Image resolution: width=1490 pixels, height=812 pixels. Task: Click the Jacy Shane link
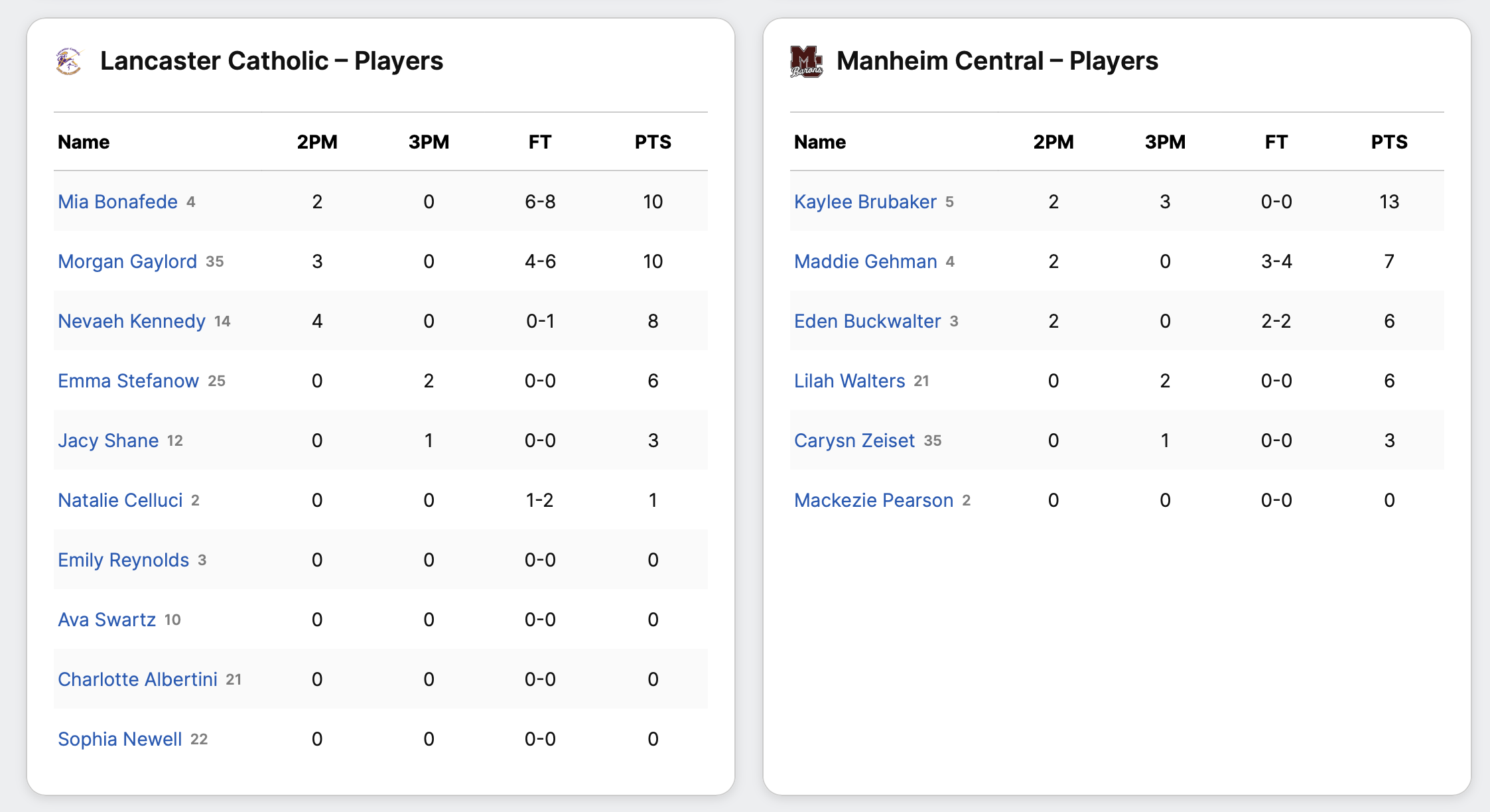(108, 440)
